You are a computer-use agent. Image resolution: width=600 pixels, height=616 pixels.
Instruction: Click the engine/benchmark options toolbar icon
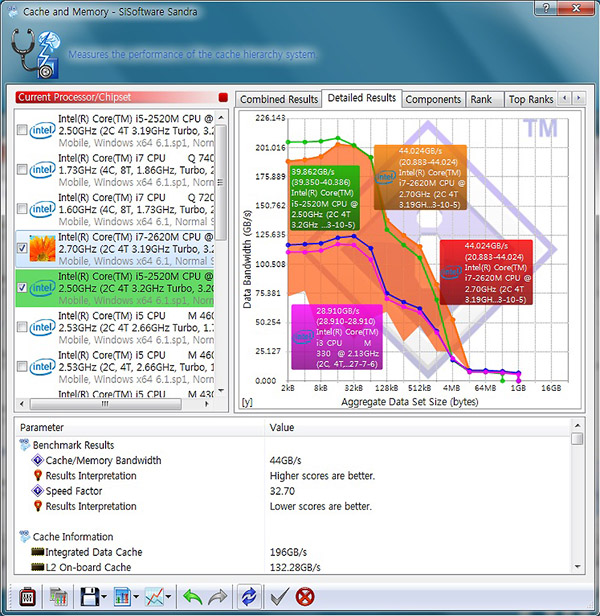(28, 597)
